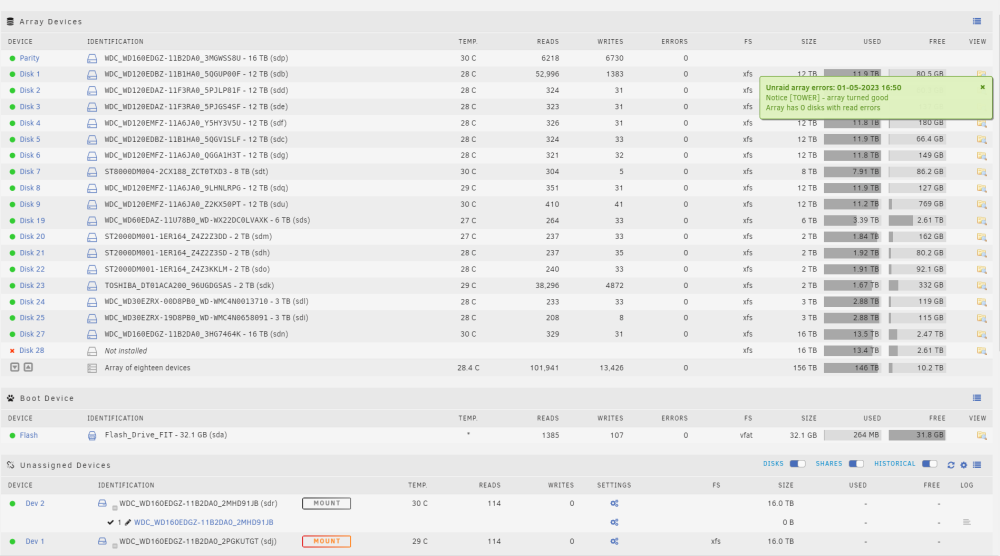Open the Dev 2 partition log icon
Screen dimensions: 1000x556
(x=967, y=522)
